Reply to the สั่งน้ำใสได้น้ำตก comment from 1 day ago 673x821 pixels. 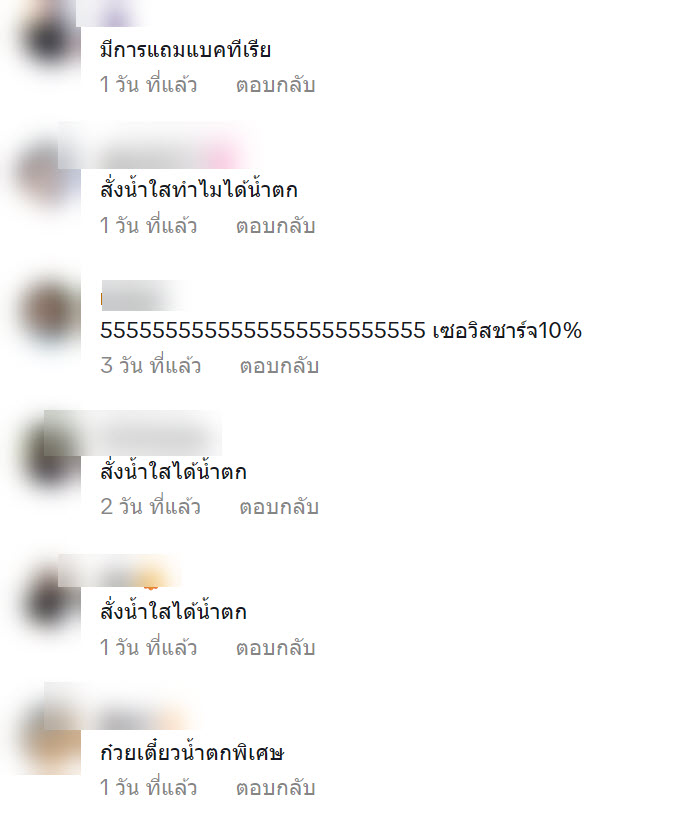pos(275,648)
